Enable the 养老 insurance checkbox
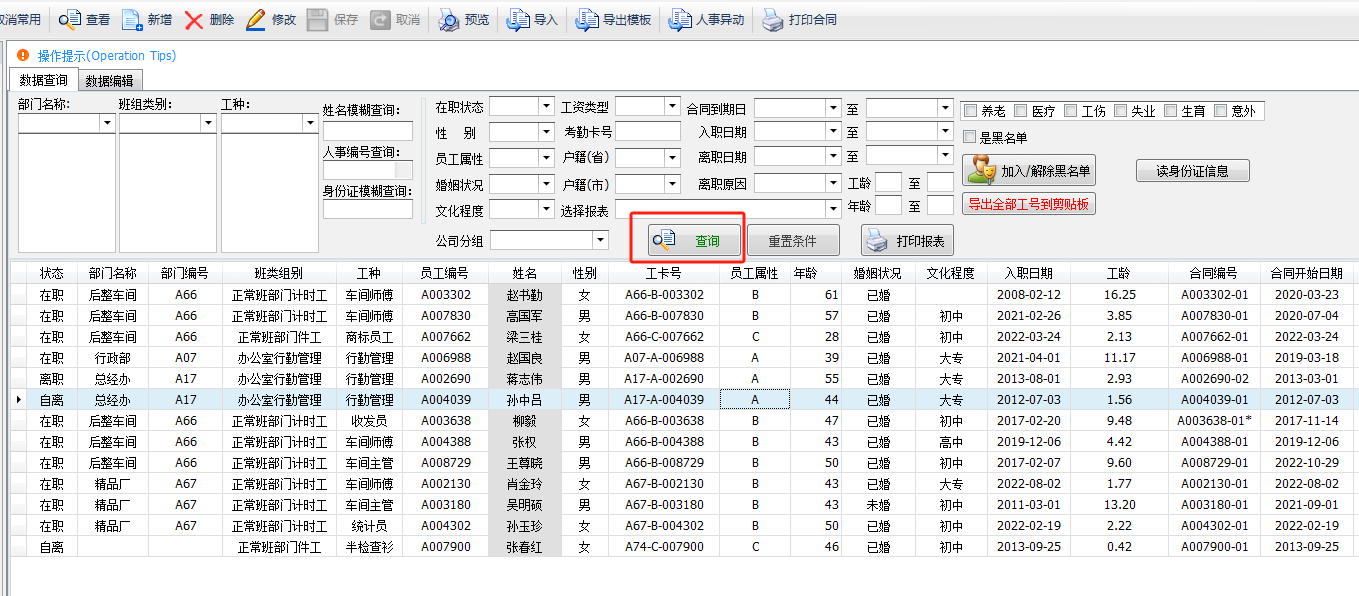The height and width of the screenshot is (596, 1359). pyautogui.click(x=970, y=111)
